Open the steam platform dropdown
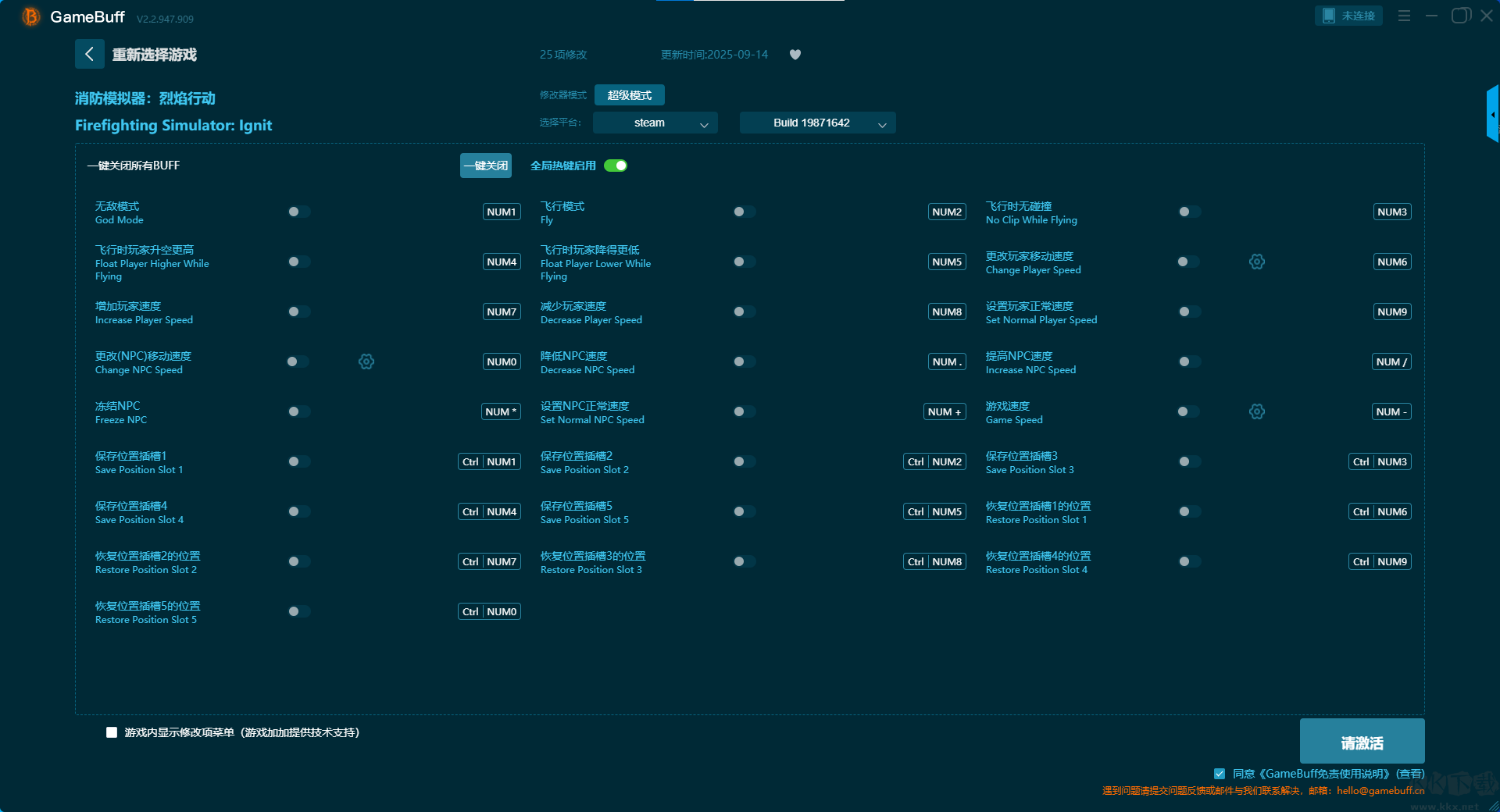This screenshot has height=812, width=1500. [655, 123]
